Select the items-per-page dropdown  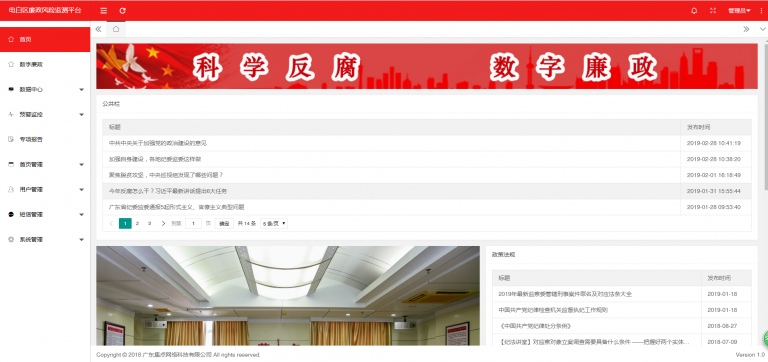coord(274,223)
